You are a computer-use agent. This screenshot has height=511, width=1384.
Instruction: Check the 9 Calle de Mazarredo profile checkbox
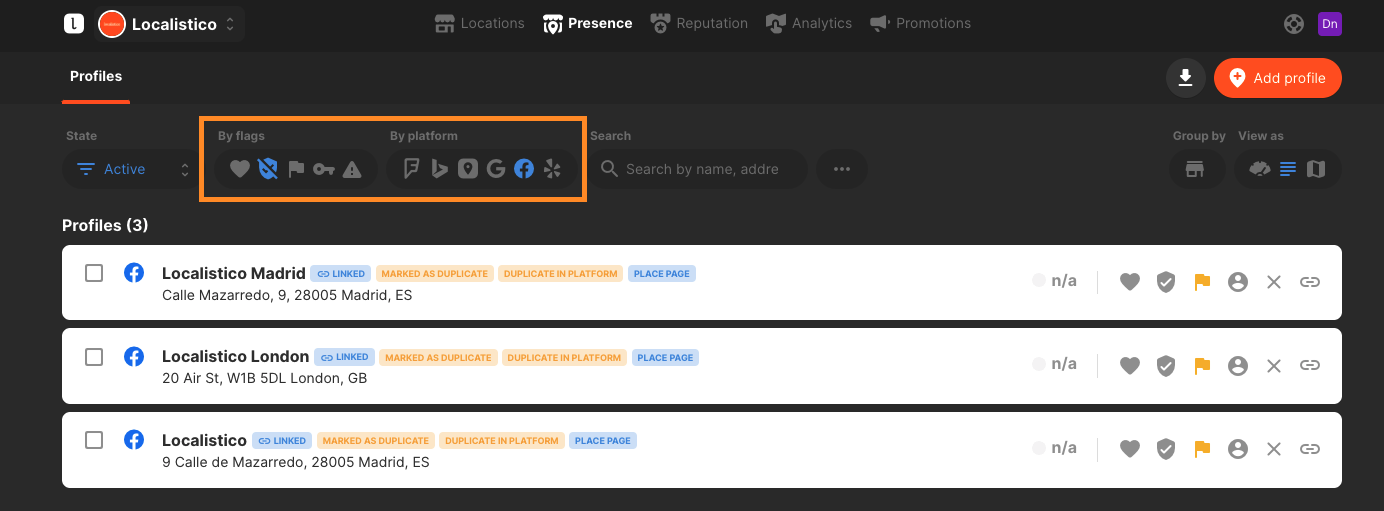pyautogui.click(x=94, y=440)
